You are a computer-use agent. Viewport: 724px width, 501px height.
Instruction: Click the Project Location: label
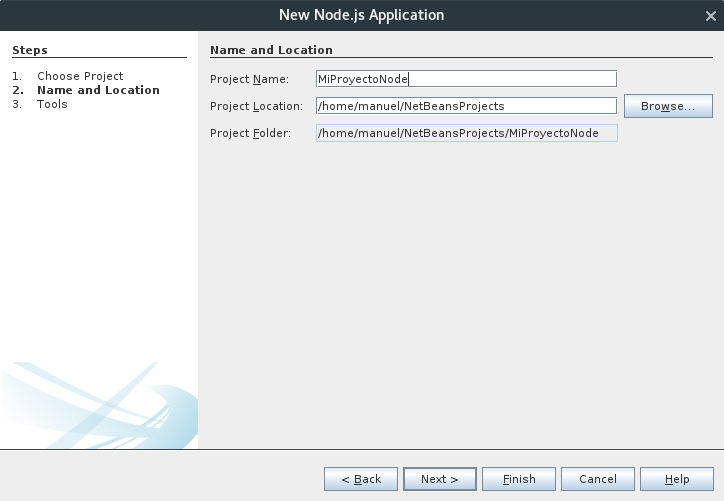click(256, 106)
